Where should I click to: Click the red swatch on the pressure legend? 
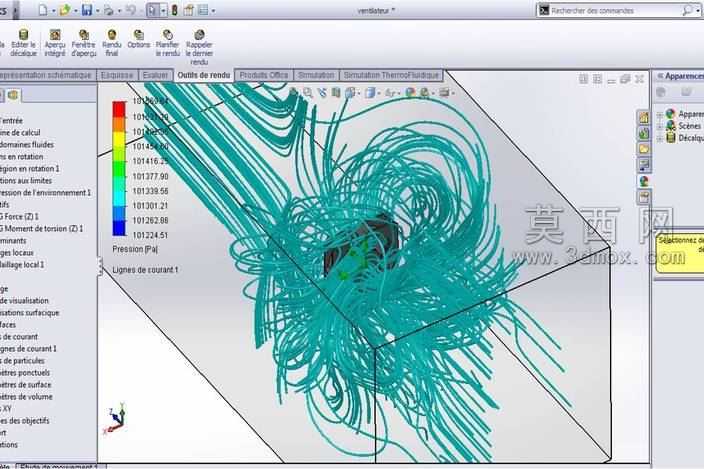click(x=119, y=109)
